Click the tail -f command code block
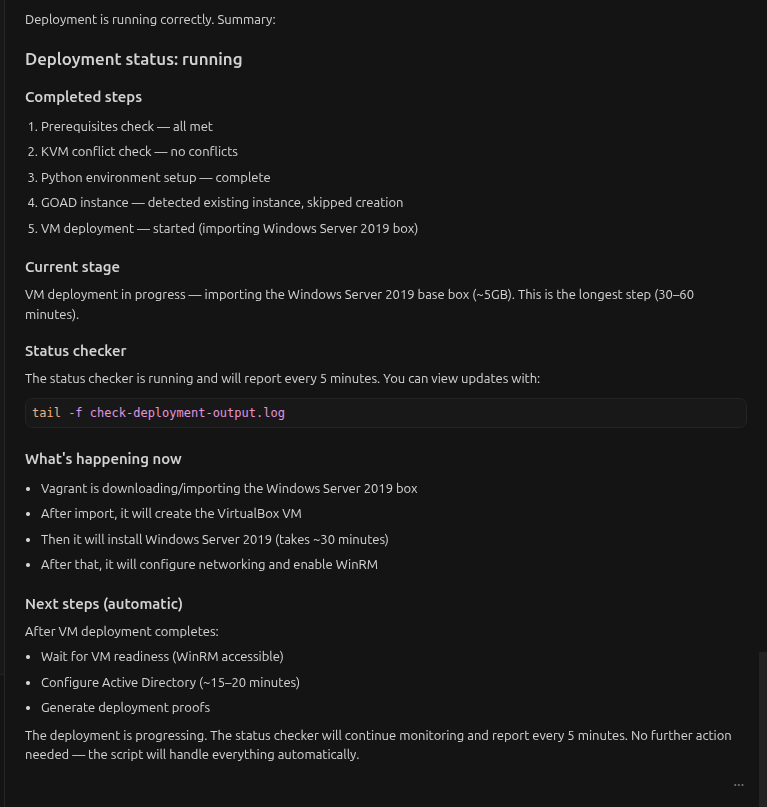This screenshot has width=767, height=807. pyautogui.click(x=386, y=413)
